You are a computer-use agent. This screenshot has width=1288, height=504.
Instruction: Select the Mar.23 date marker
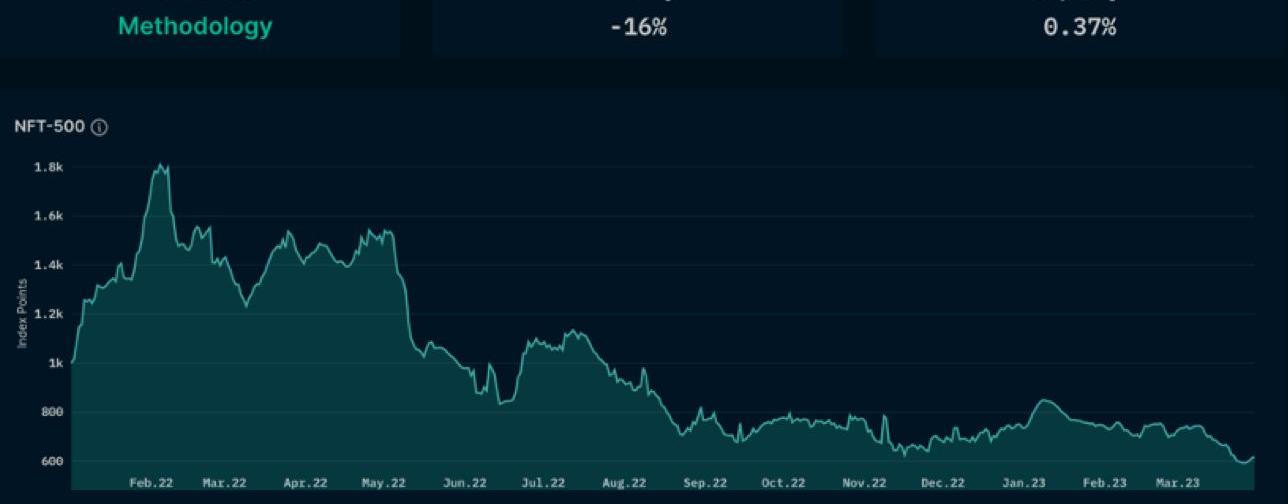click(x=1178, y=483)
